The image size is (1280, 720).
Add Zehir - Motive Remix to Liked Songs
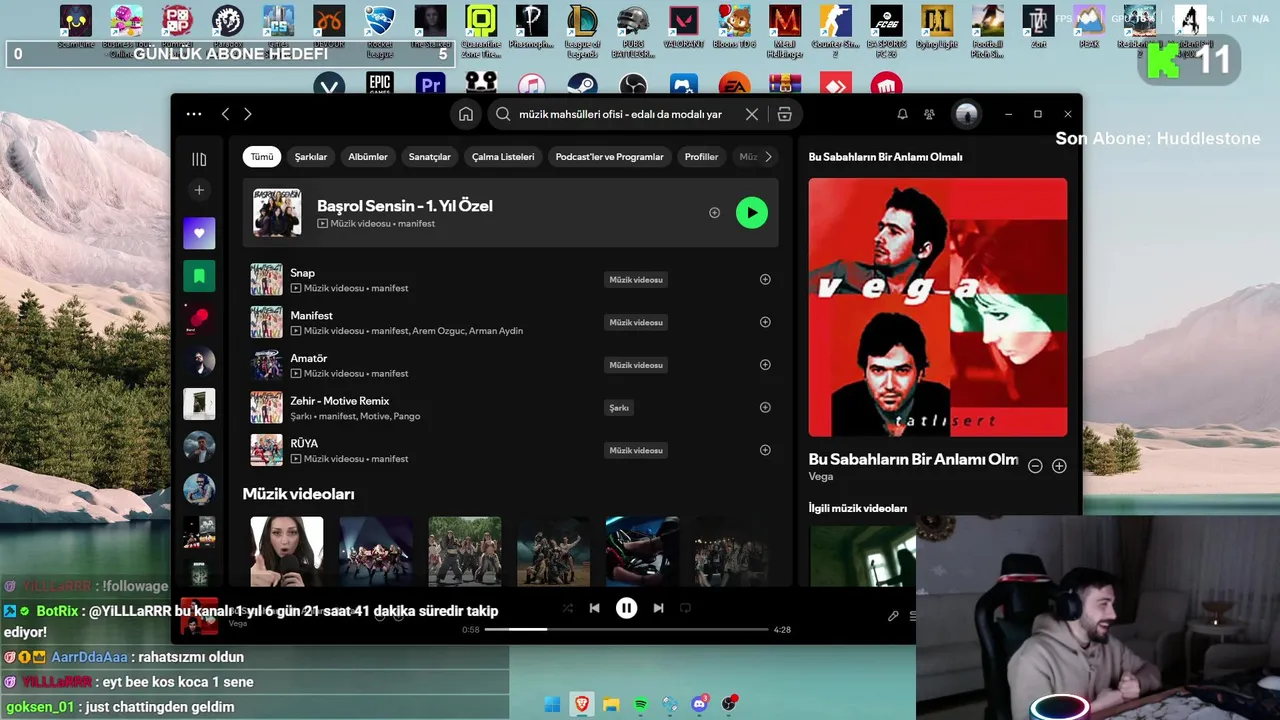point(765,407)
